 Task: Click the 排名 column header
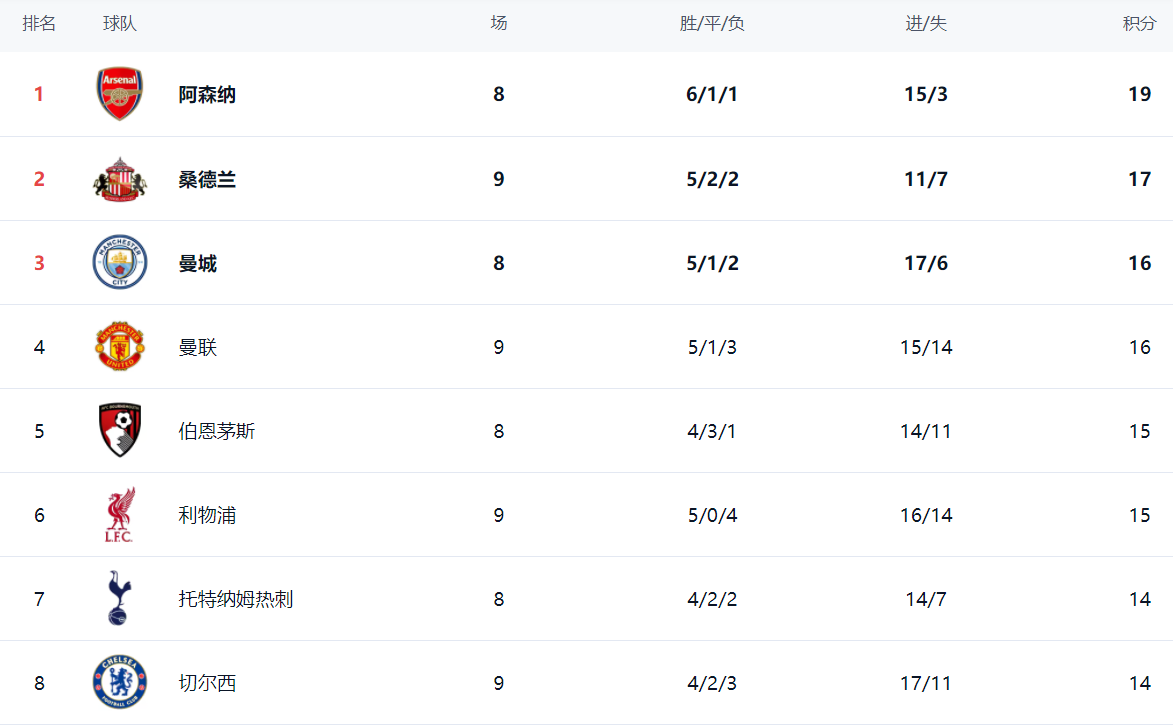point(39,24)
